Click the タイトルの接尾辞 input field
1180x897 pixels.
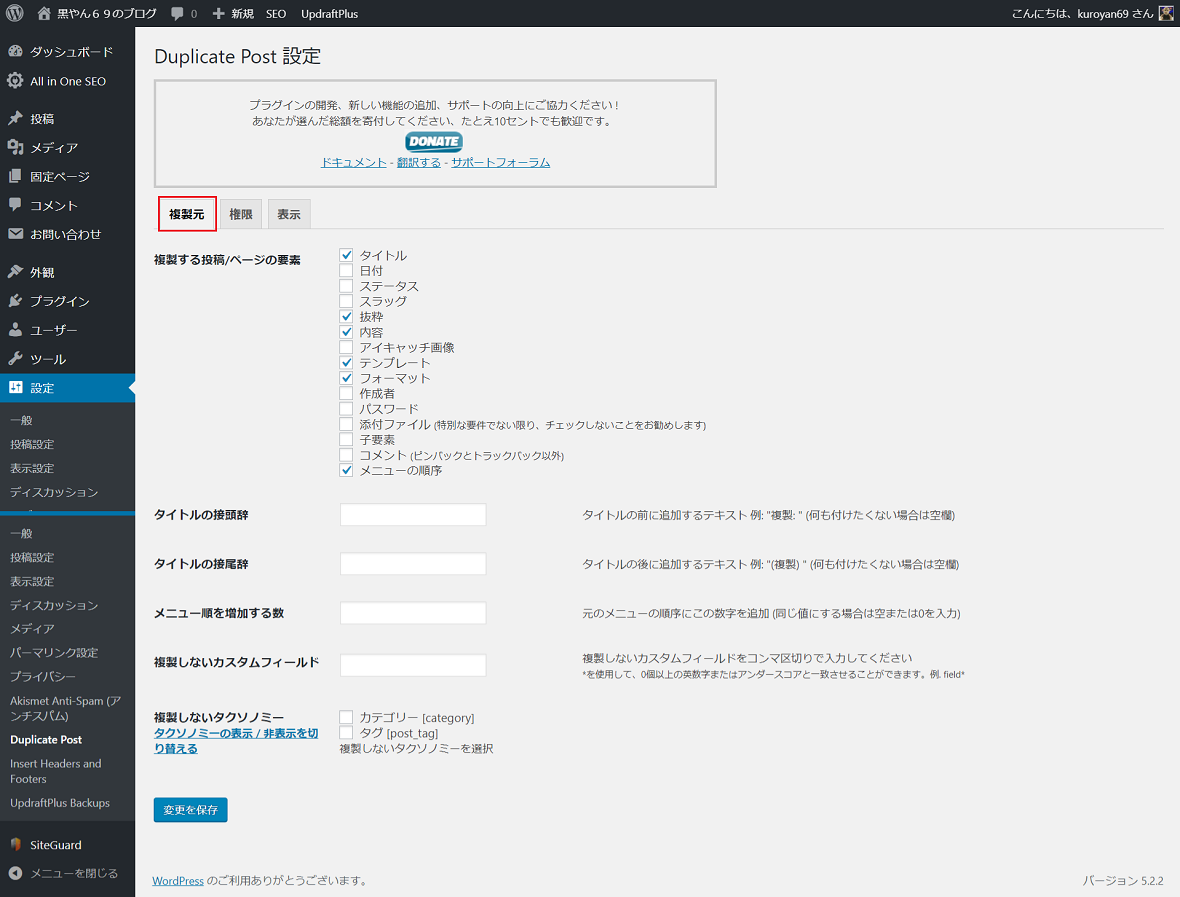pos(413,564)
